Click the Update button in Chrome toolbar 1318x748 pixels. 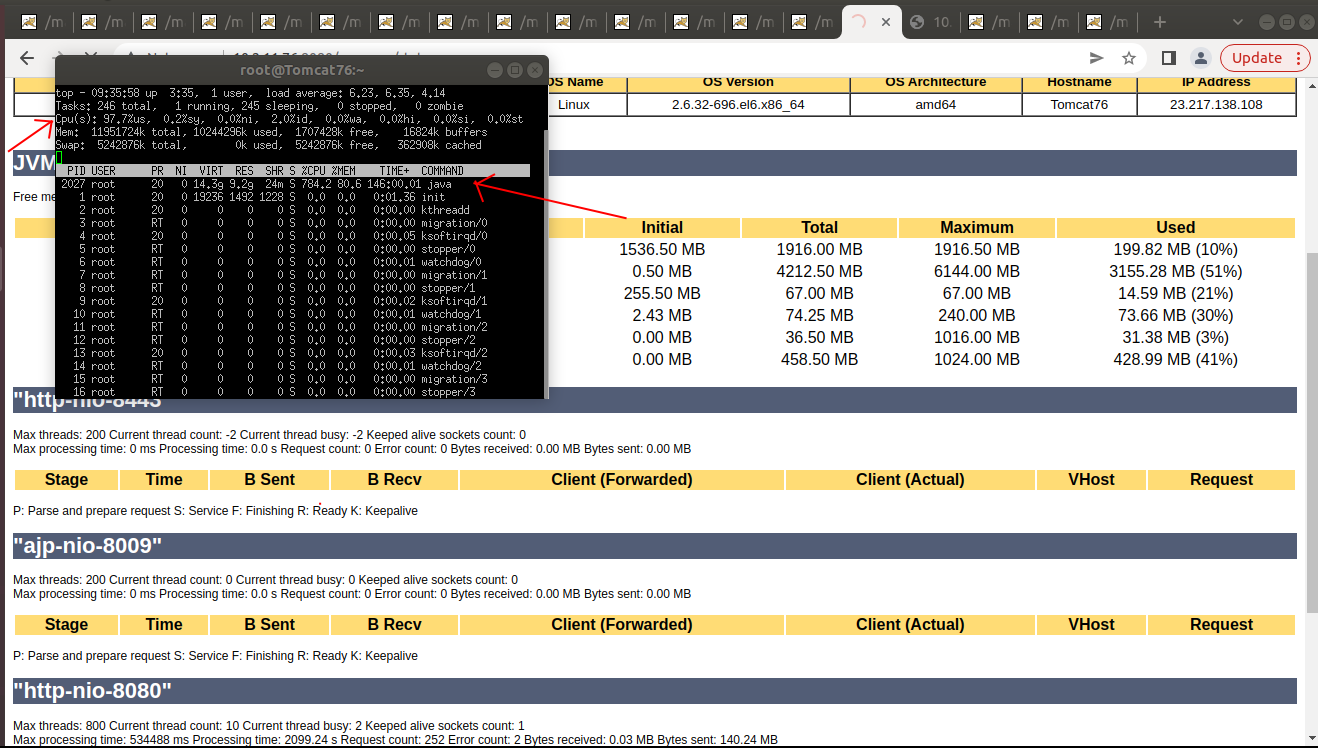(x=1264, y=58)
